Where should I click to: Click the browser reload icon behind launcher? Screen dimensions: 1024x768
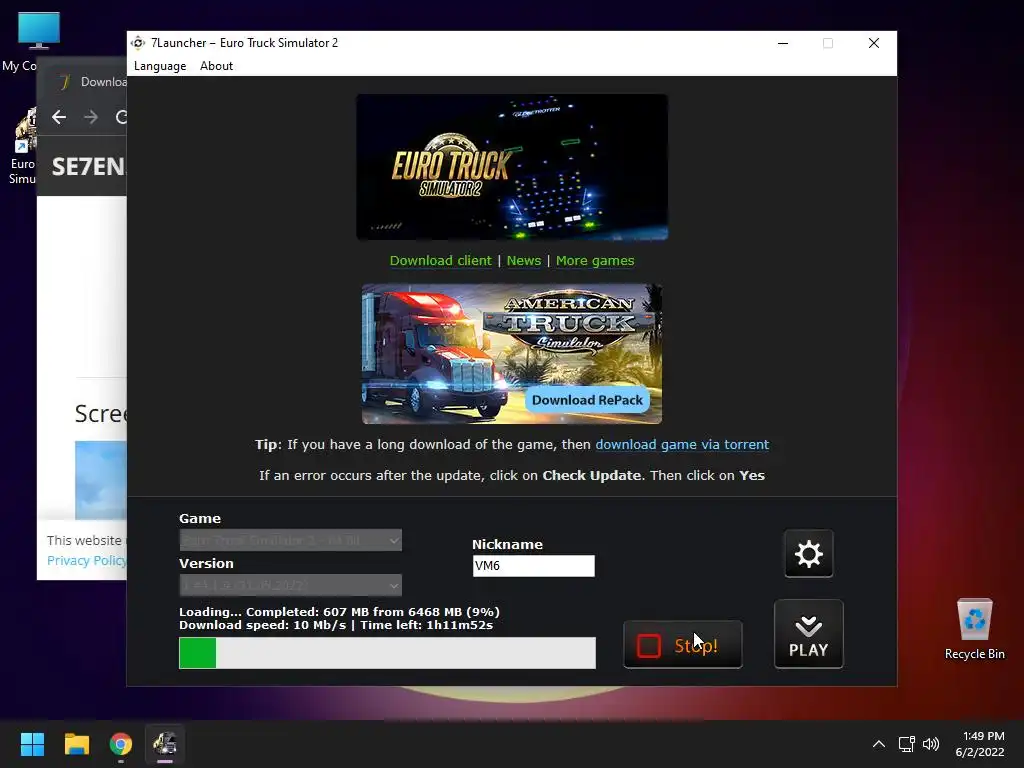click(121, 117)
